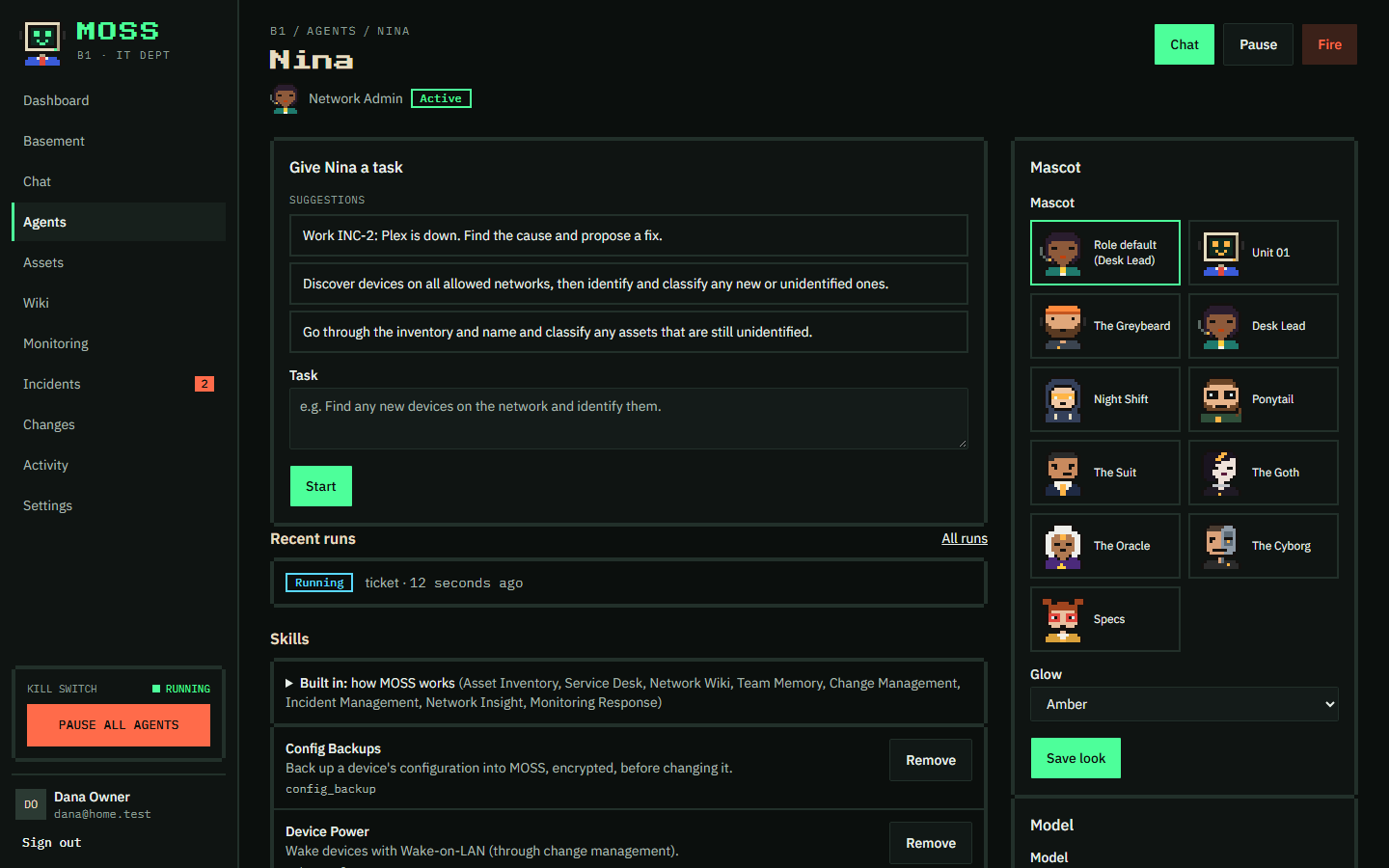Start the task

[x=321, y=486]
